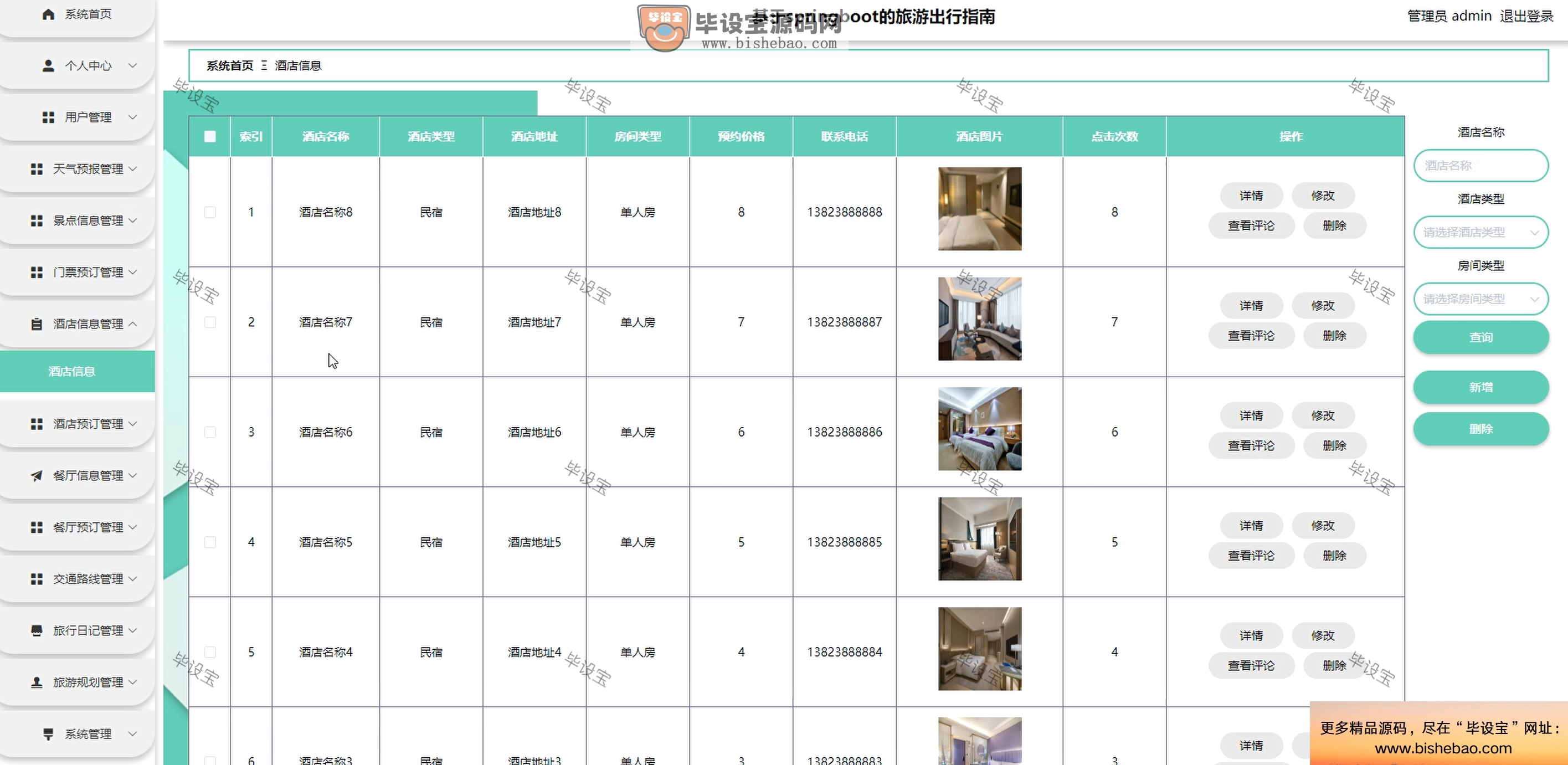The height and width of the screenshot is (765, 1568).
Task: Click the grid icon beside 餐厅预订管理
Action: (x=37, y=527)
